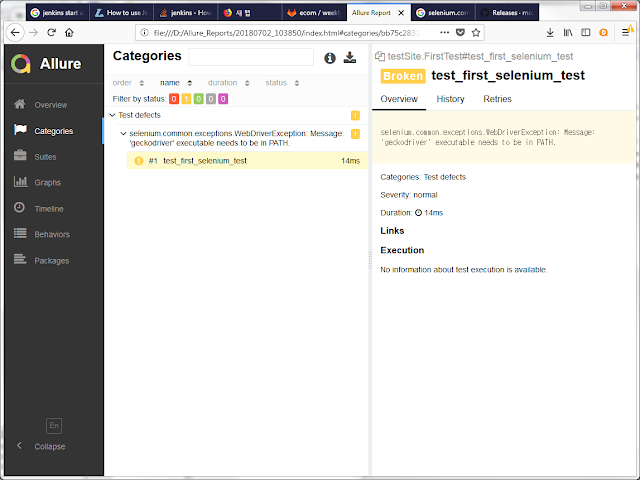This screenshot has height=480, width=640.
Task: Click the browser forward arrow
Action: coord(33,32)
